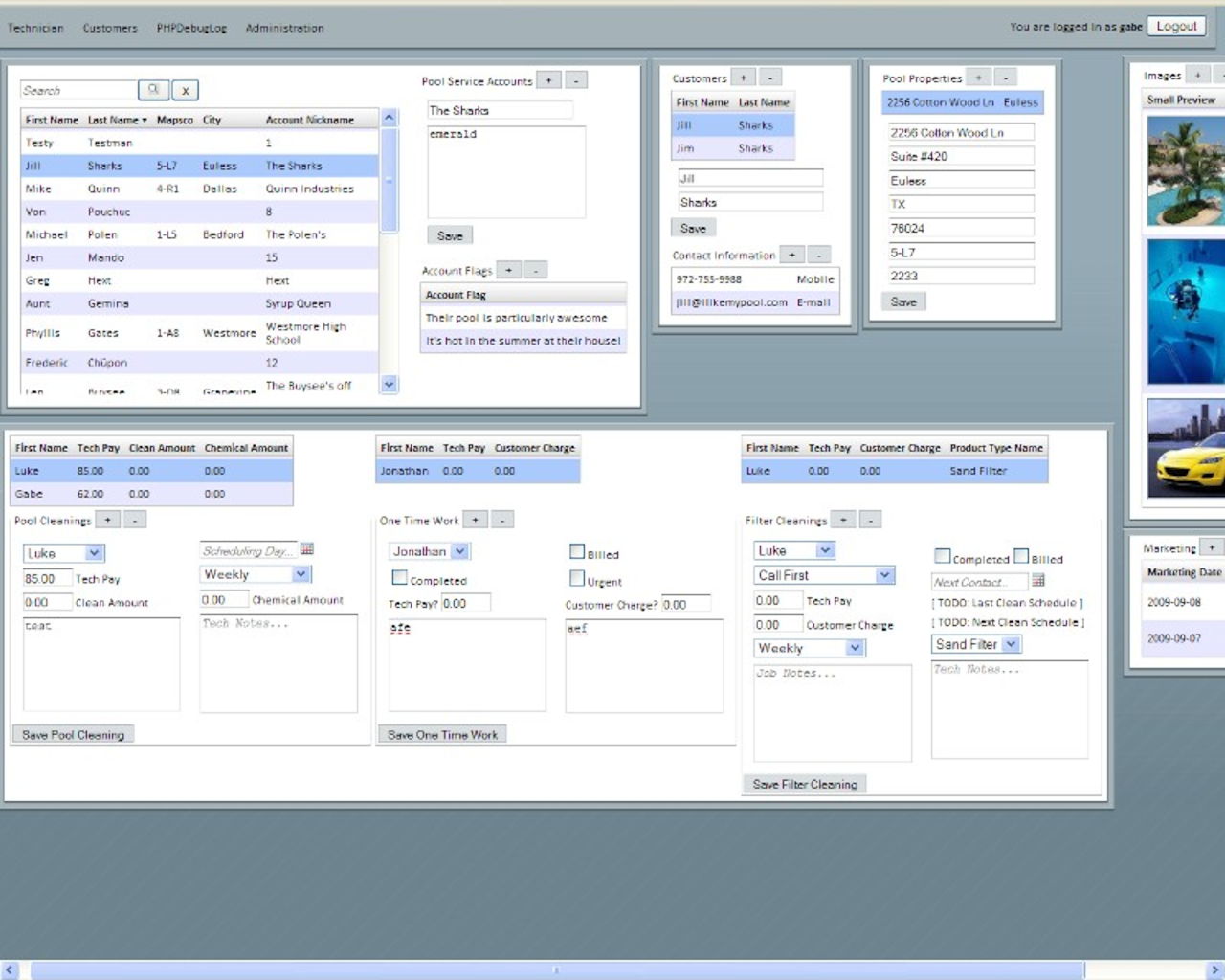
Task: Click Save Pool Cleaning button
Action: pos(74,735)
